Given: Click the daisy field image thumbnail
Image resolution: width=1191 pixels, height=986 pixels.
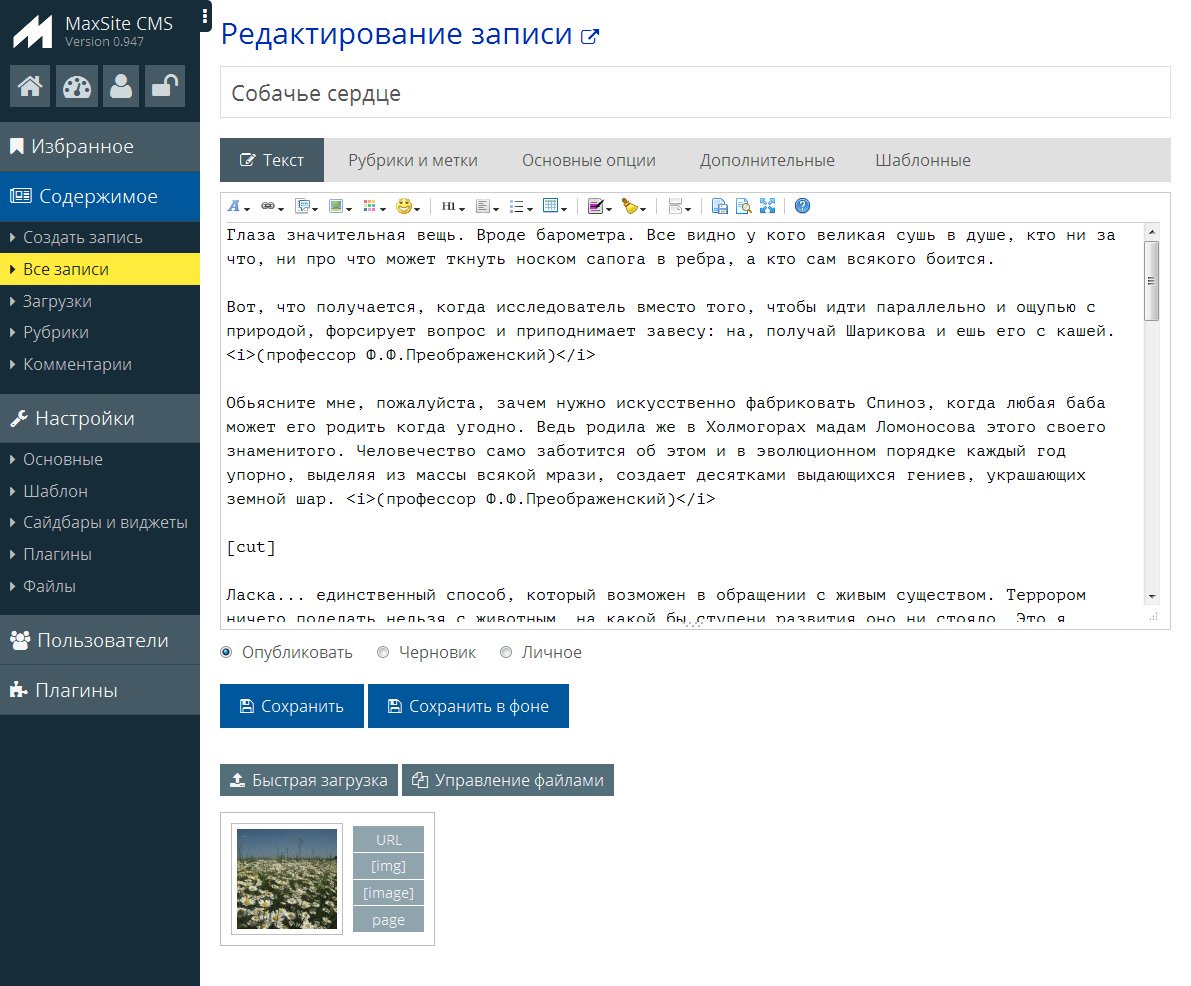Looking at the screenshot, I should click(286, 879).
